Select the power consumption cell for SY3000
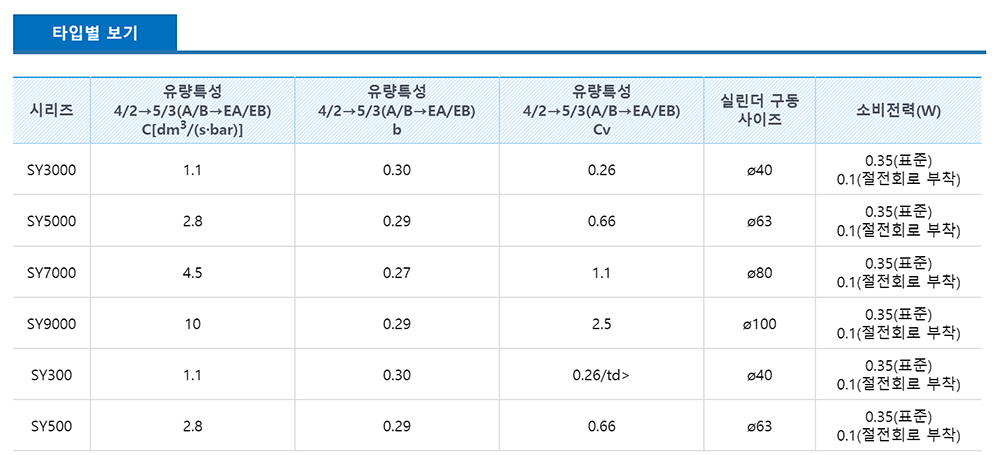 (901, 170)
